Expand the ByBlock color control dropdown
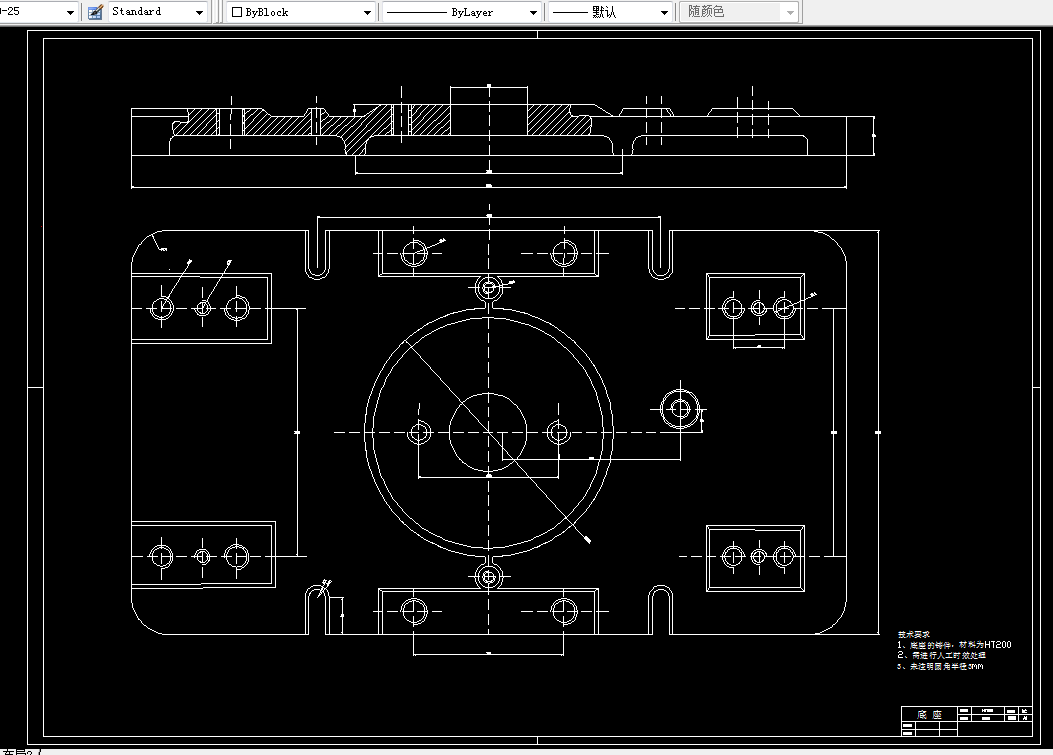Viewport: 1053px width, 755px height. (x=301, y=12)
